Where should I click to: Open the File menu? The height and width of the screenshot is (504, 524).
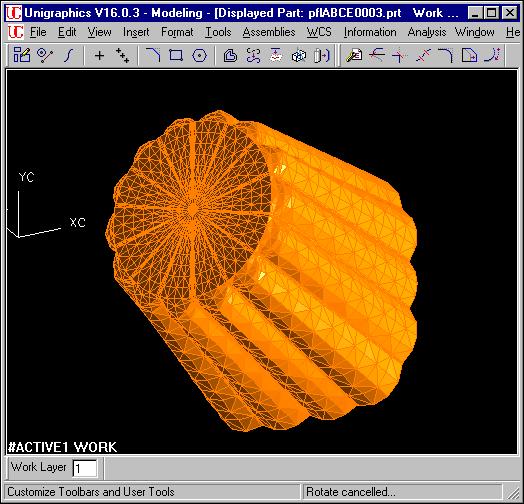pyautogui.click(x=38, y=32)
